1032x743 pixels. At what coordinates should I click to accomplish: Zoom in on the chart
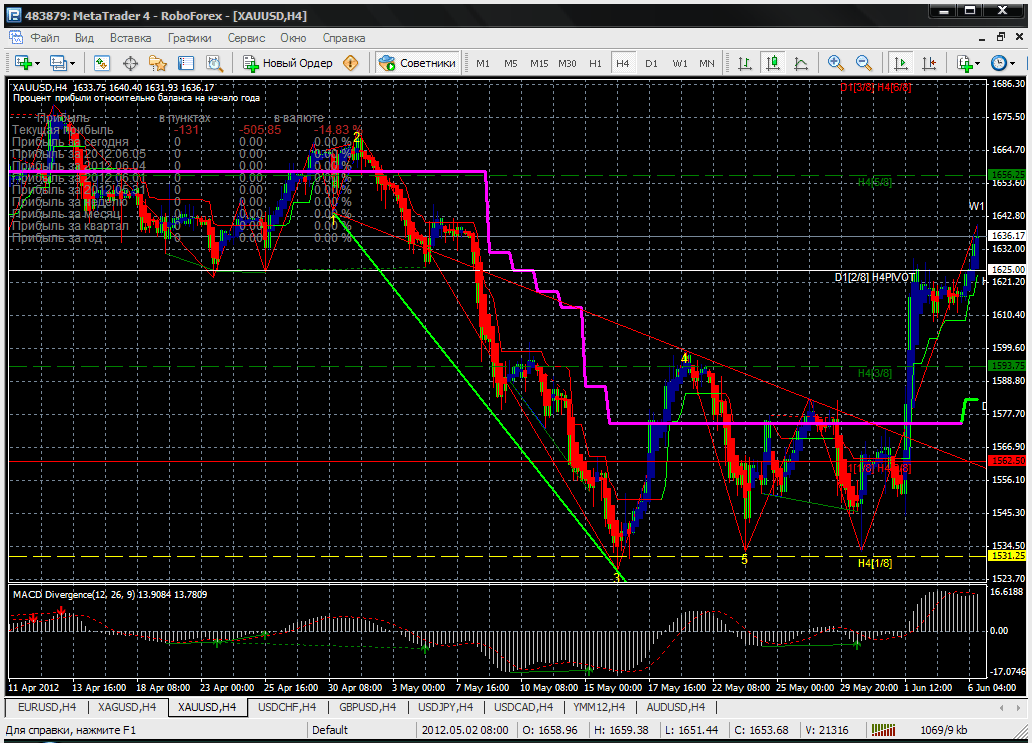tap(835, 63)
